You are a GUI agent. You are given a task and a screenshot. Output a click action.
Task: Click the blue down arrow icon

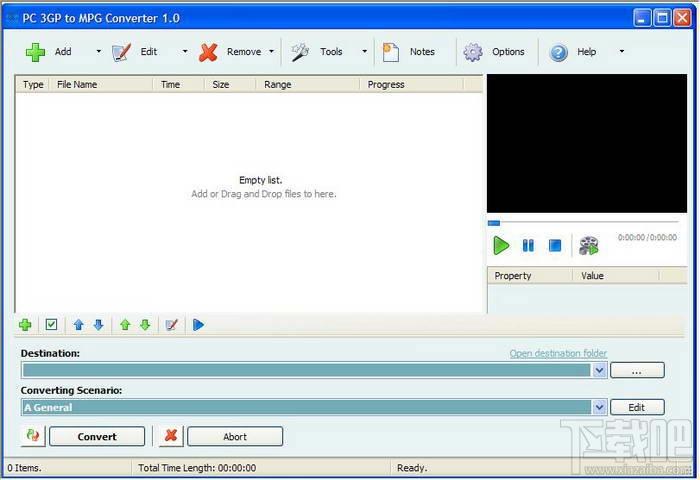99,325
